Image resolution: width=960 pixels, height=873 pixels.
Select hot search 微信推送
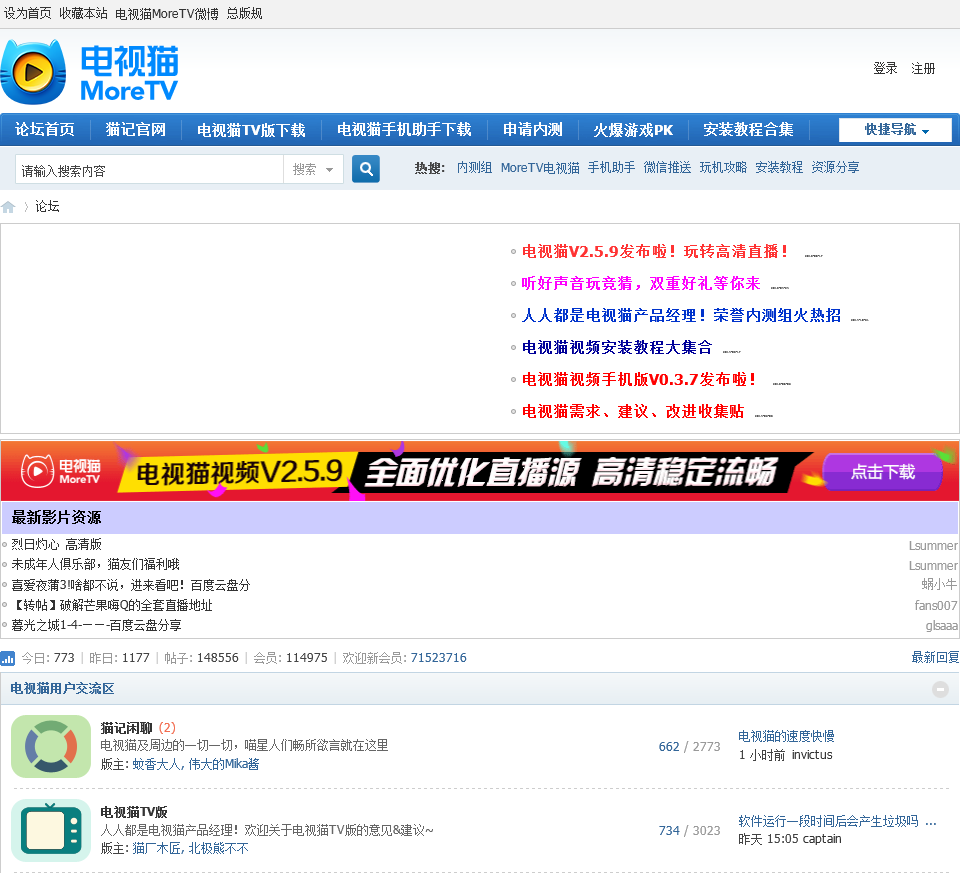pyautogui.click(x=667, y=168)
